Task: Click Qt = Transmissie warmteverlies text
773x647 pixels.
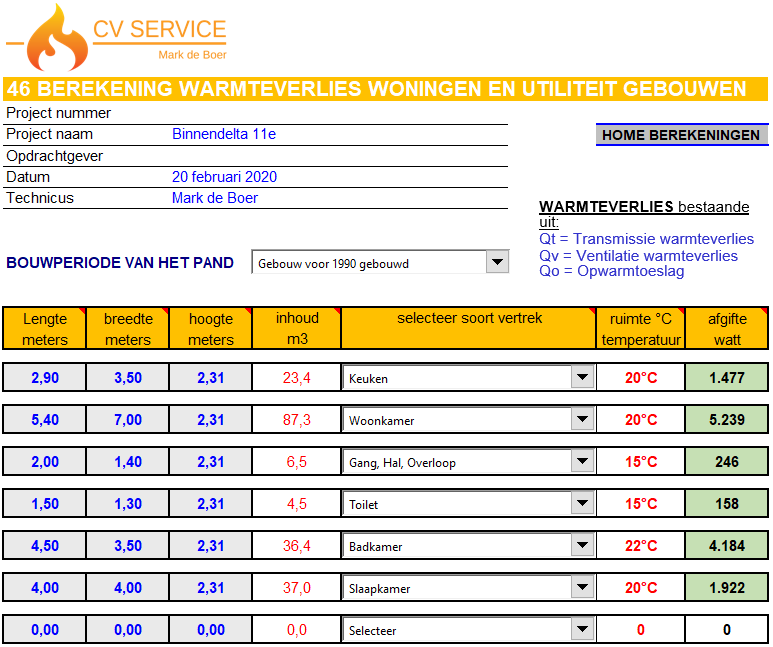Action: pos(646,239)
